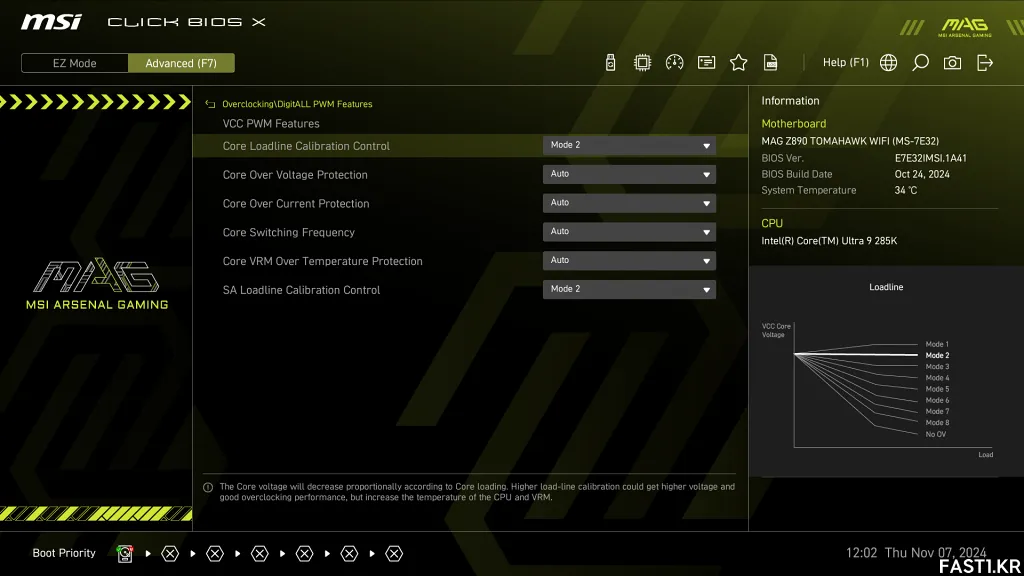Select the Core Over Current Protection label
The image size is (1024, 576).
(x=296, y=204)
